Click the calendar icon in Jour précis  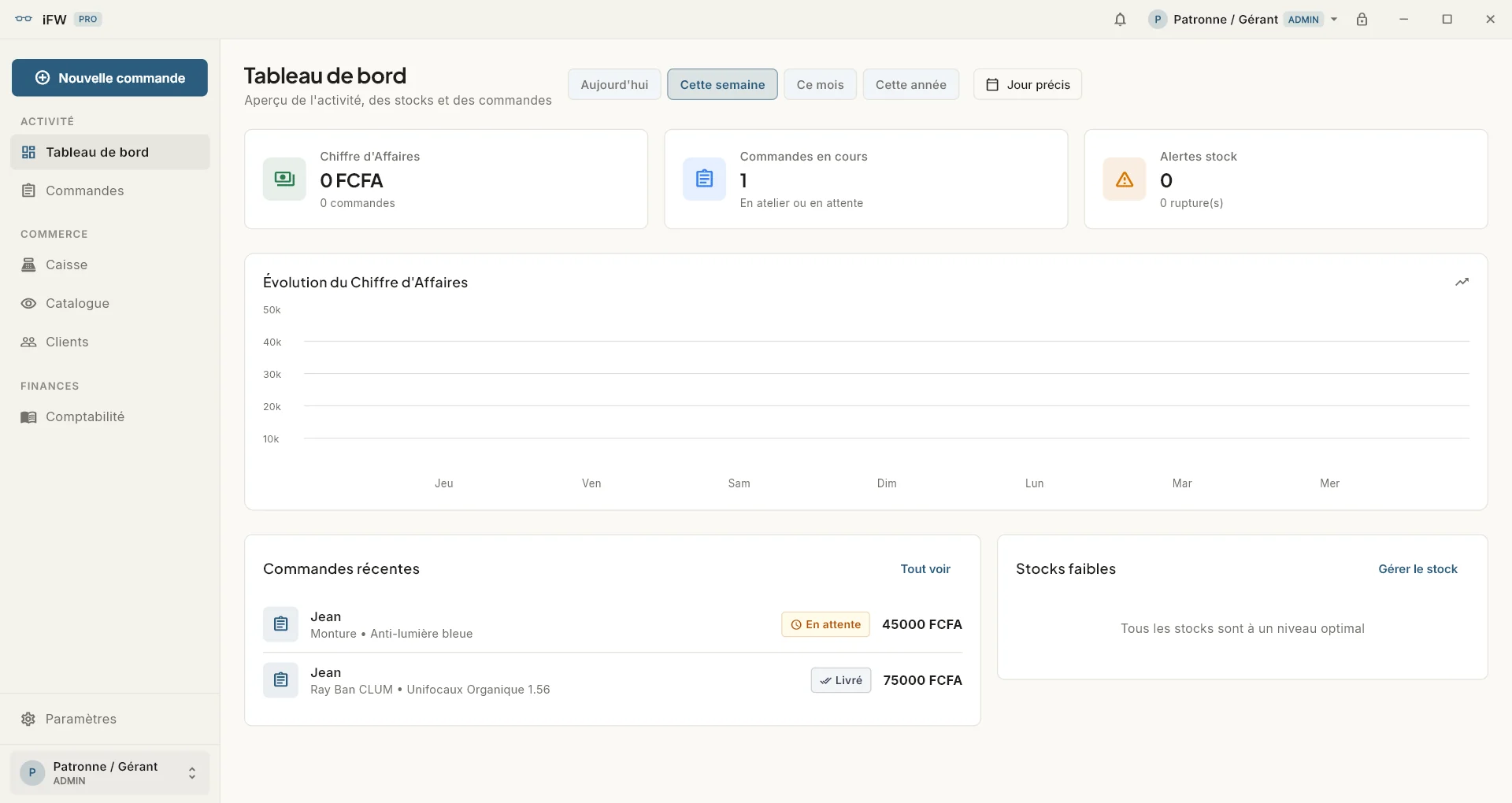(992, 84)
